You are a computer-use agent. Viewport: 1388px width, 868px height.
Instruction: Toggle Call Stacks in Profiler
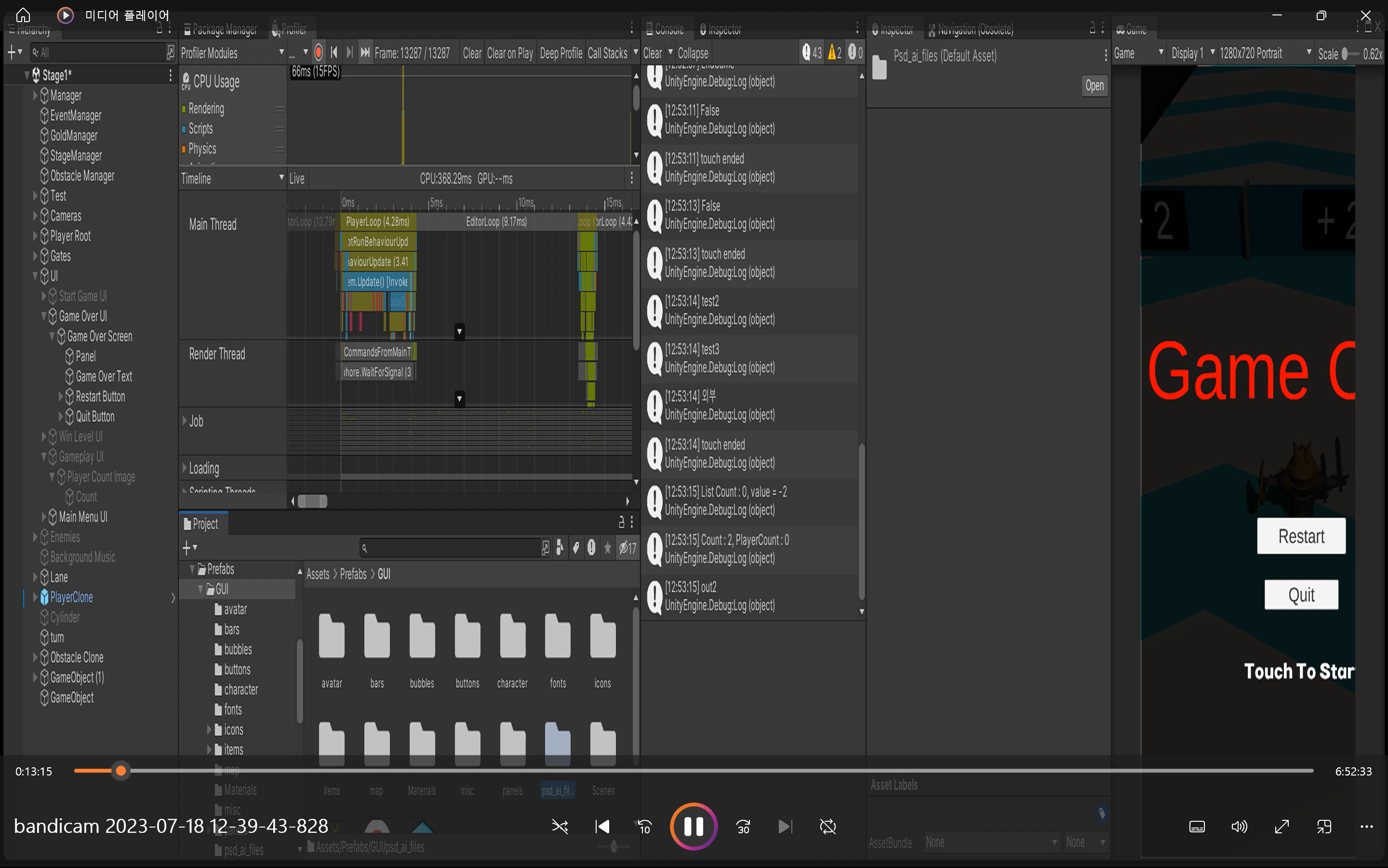point(608,53)
